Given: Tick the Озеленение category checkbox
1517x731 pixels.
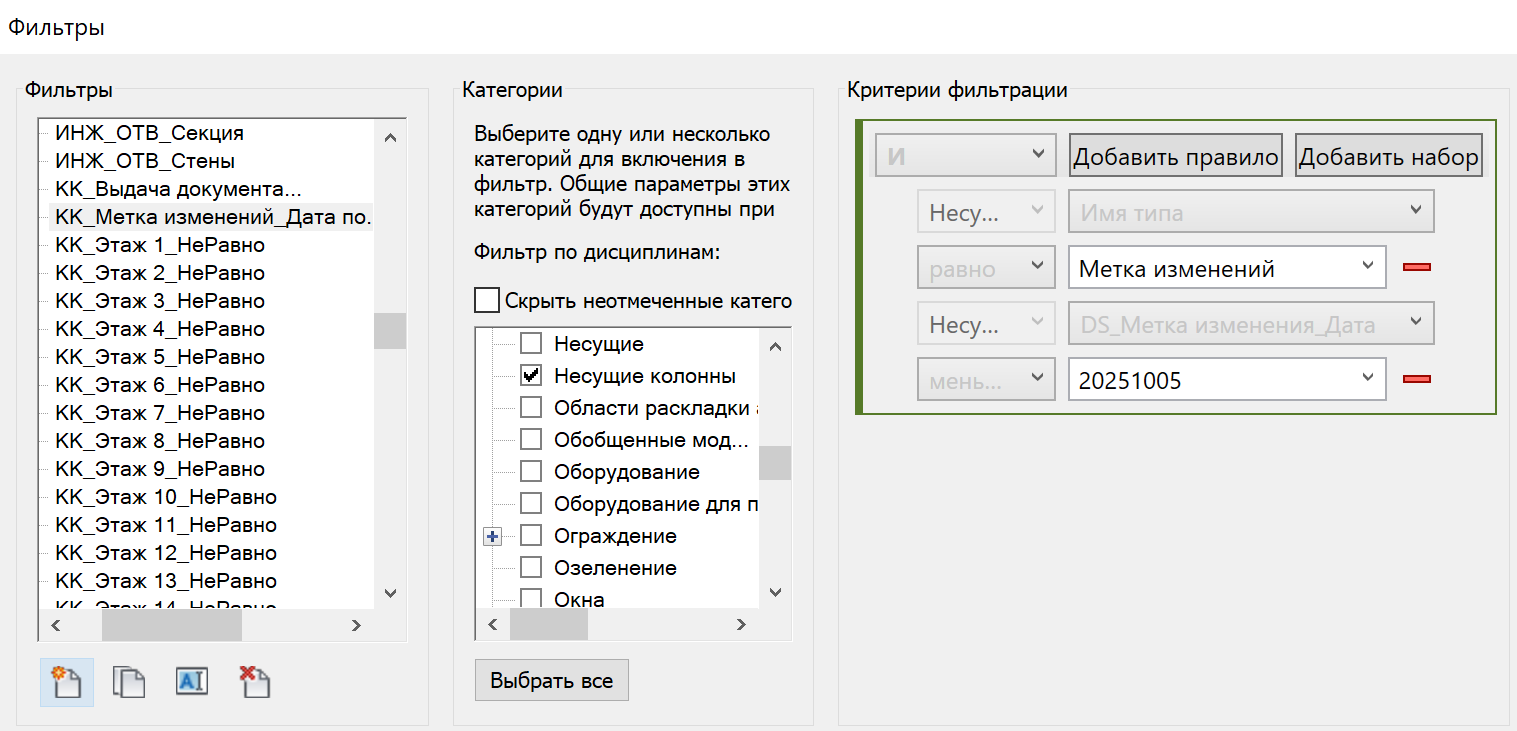Looking at the screenshot, I should (532, 568).
